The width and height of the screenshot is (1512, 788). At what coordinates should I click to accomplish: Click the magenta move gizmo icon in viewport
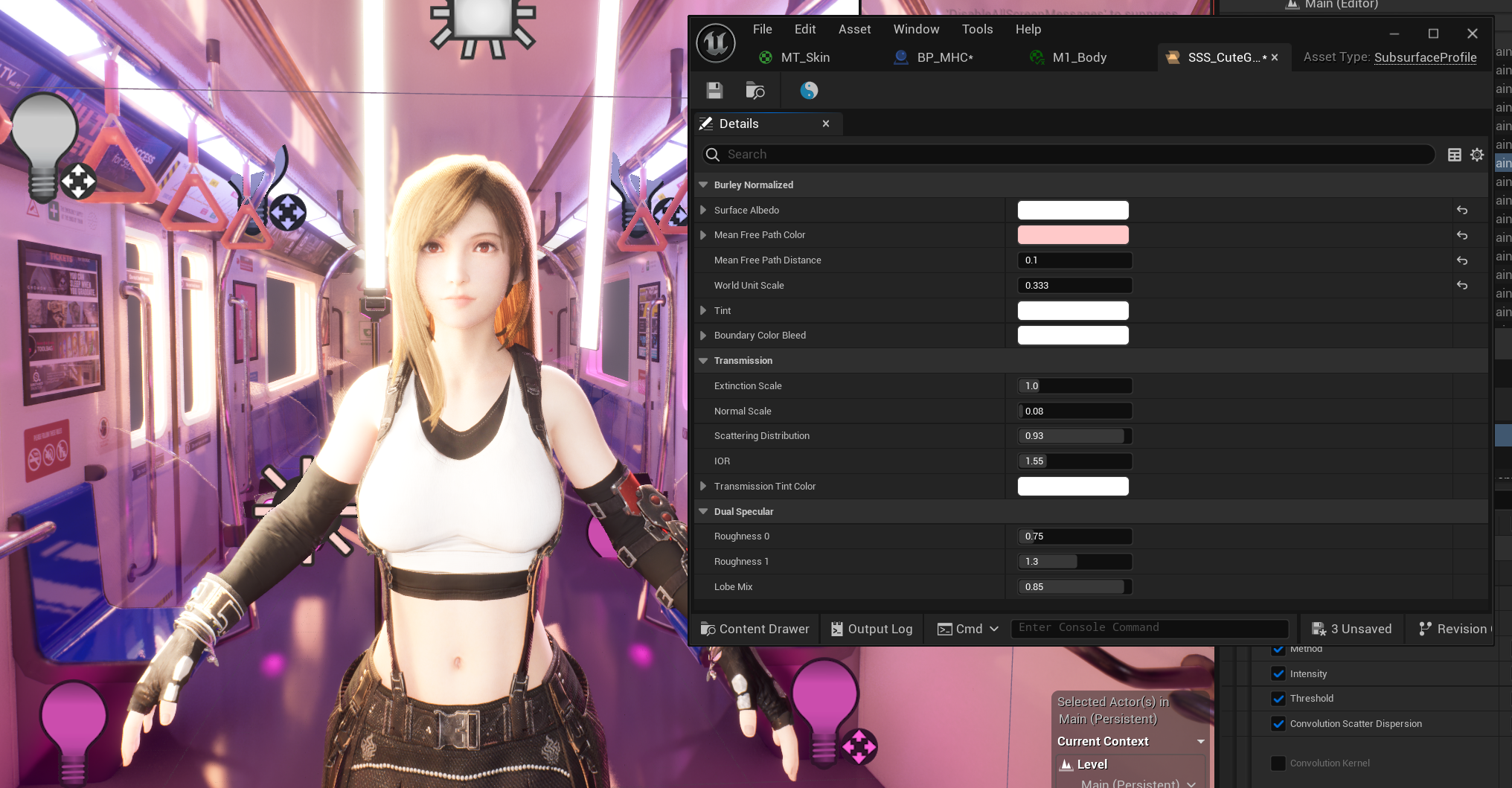(x=859, y=746)
